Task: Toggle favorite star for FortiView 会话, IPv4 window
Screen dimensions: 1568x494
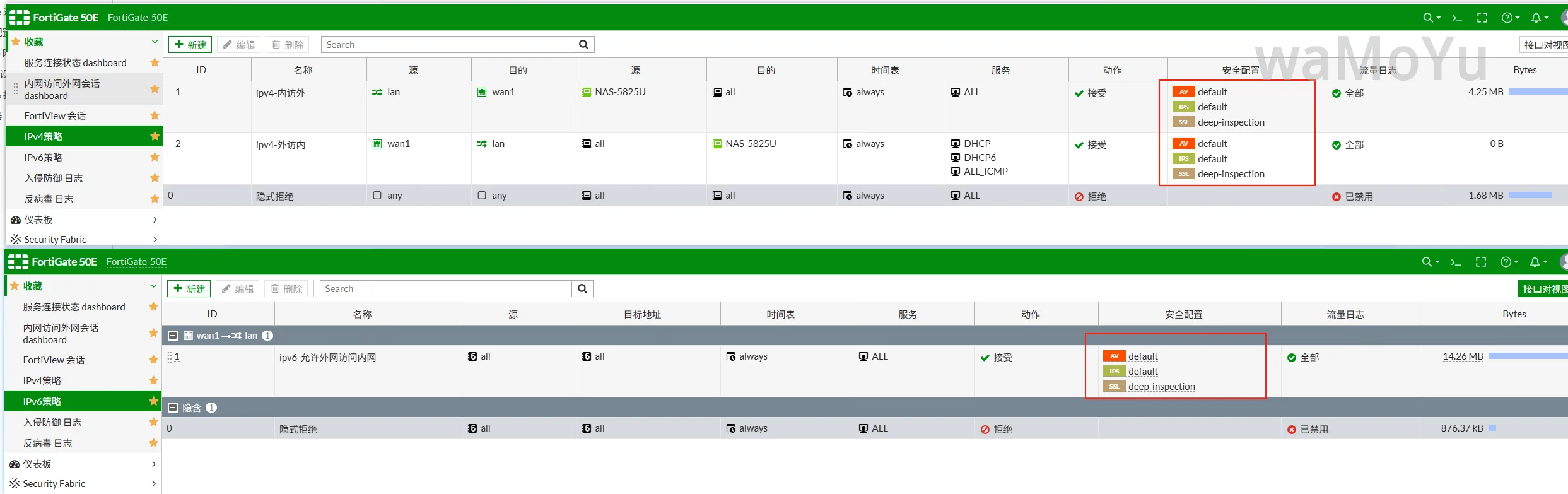Action: (155, 115)
